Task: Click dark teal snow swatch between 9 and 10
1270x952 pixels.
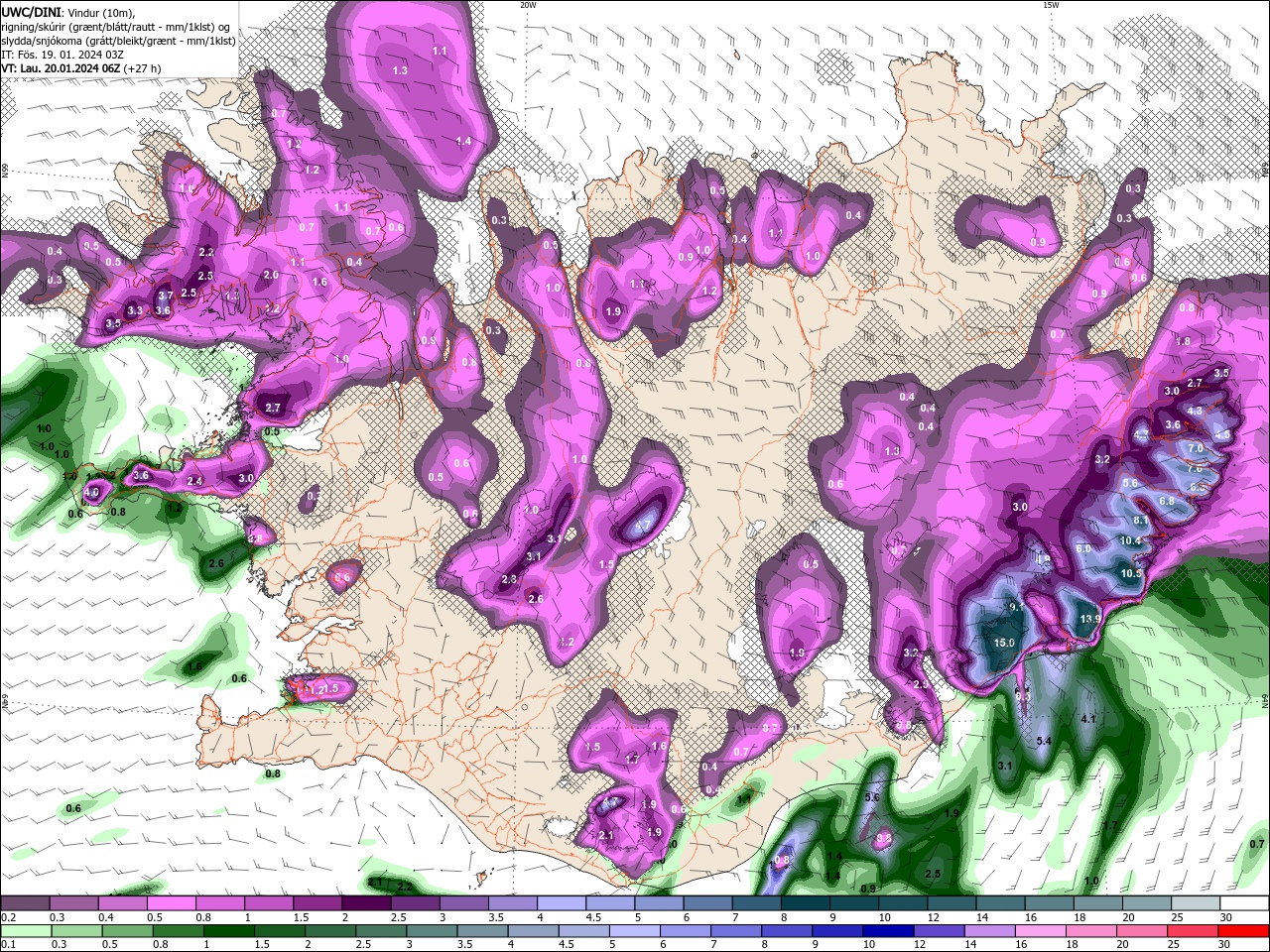Action: 854,903
